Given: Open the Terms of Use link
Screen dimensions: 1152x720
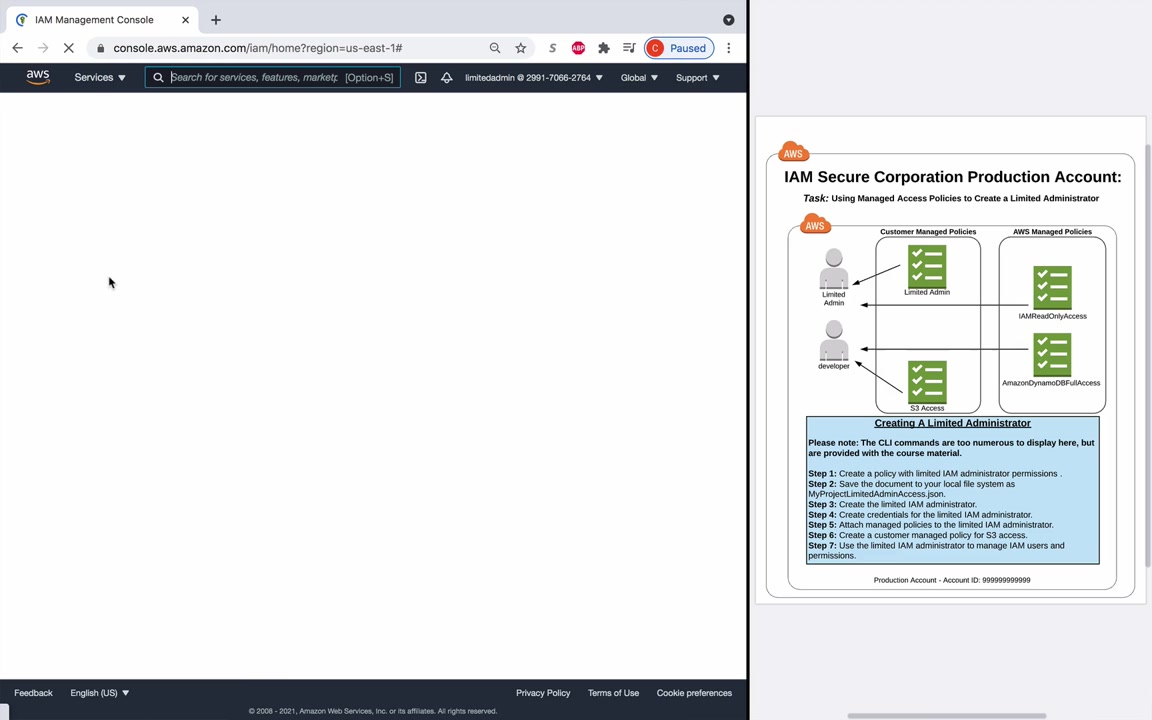Looking at the screenshot, I should (x=613, y=693).
